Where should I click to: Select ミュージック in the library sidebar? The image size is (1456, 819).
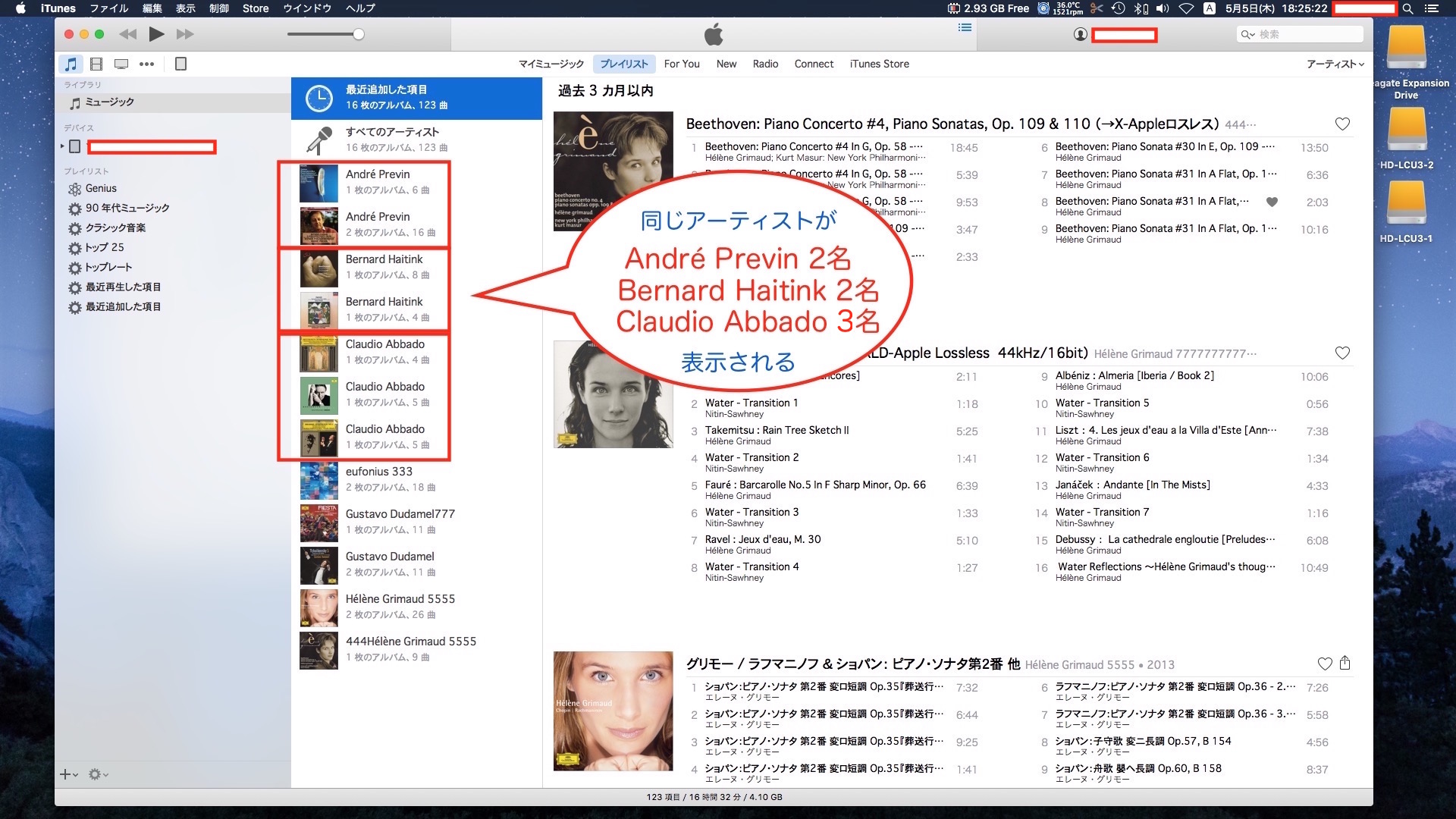[x=173, y=102]
